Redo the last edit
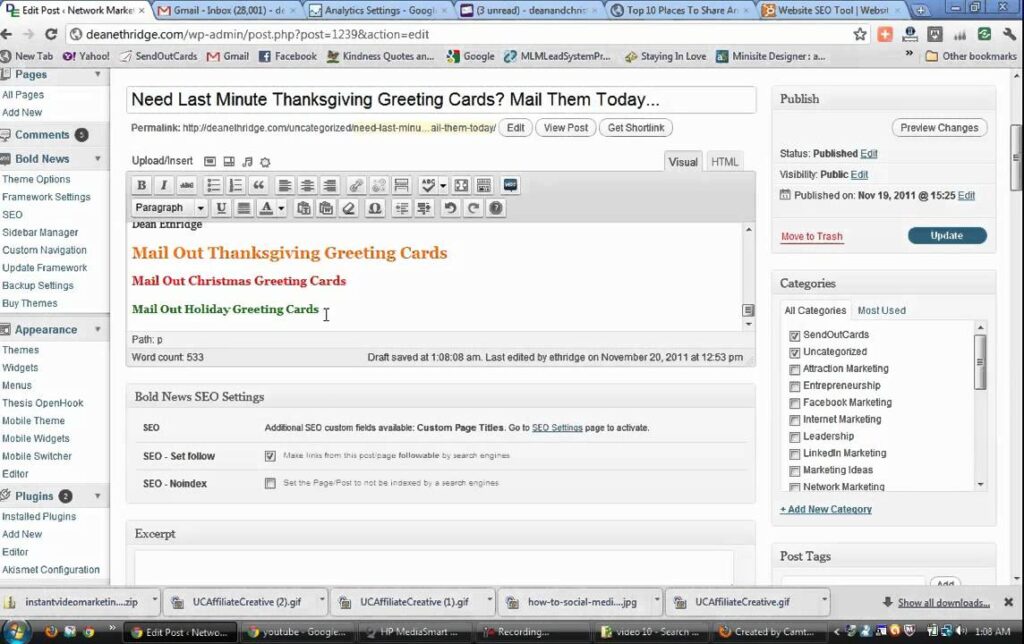This screenshot has height=644, width=1024. tap(473, 208)
